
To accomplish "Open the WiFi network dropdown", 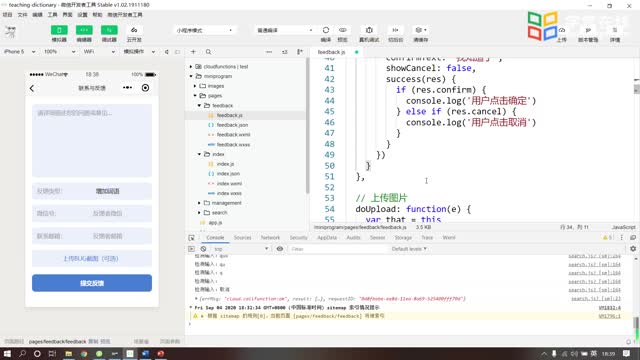I will click(x=99, y=52).
